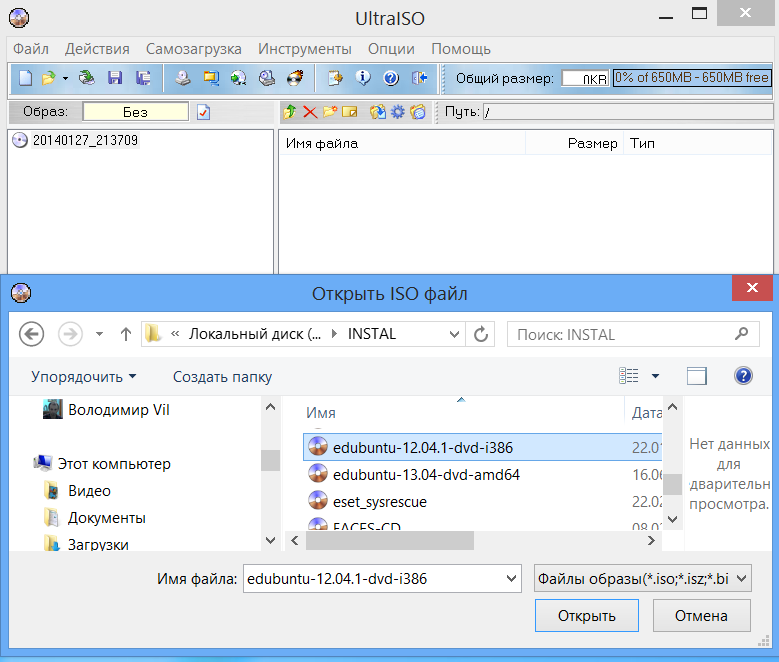Expand the view options dropdown arrow
Image resolution: width=779 pixels, height=662 pixels.
click(x=655, y=376)
